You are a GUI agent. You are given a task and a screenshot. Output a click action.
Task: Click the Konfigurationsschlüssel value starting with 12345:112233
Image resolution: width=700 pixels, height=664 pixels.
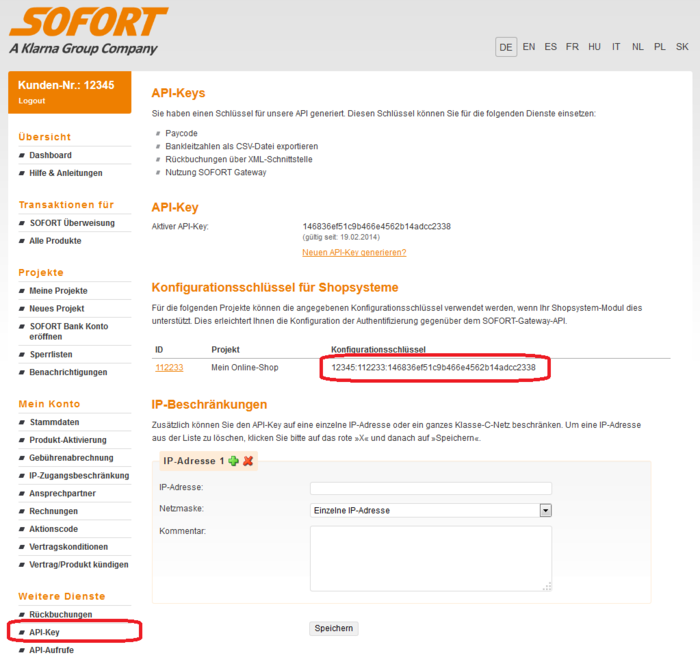tap(433, 367)
